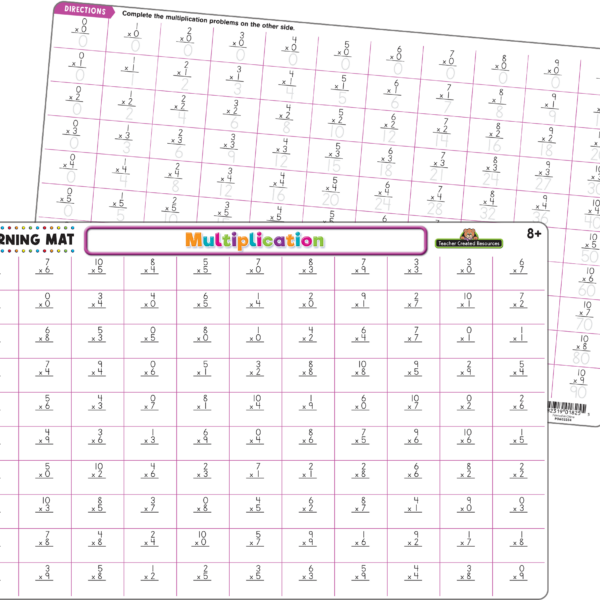Click the pink DIRECTIONS tag

(x=84, y=10)
